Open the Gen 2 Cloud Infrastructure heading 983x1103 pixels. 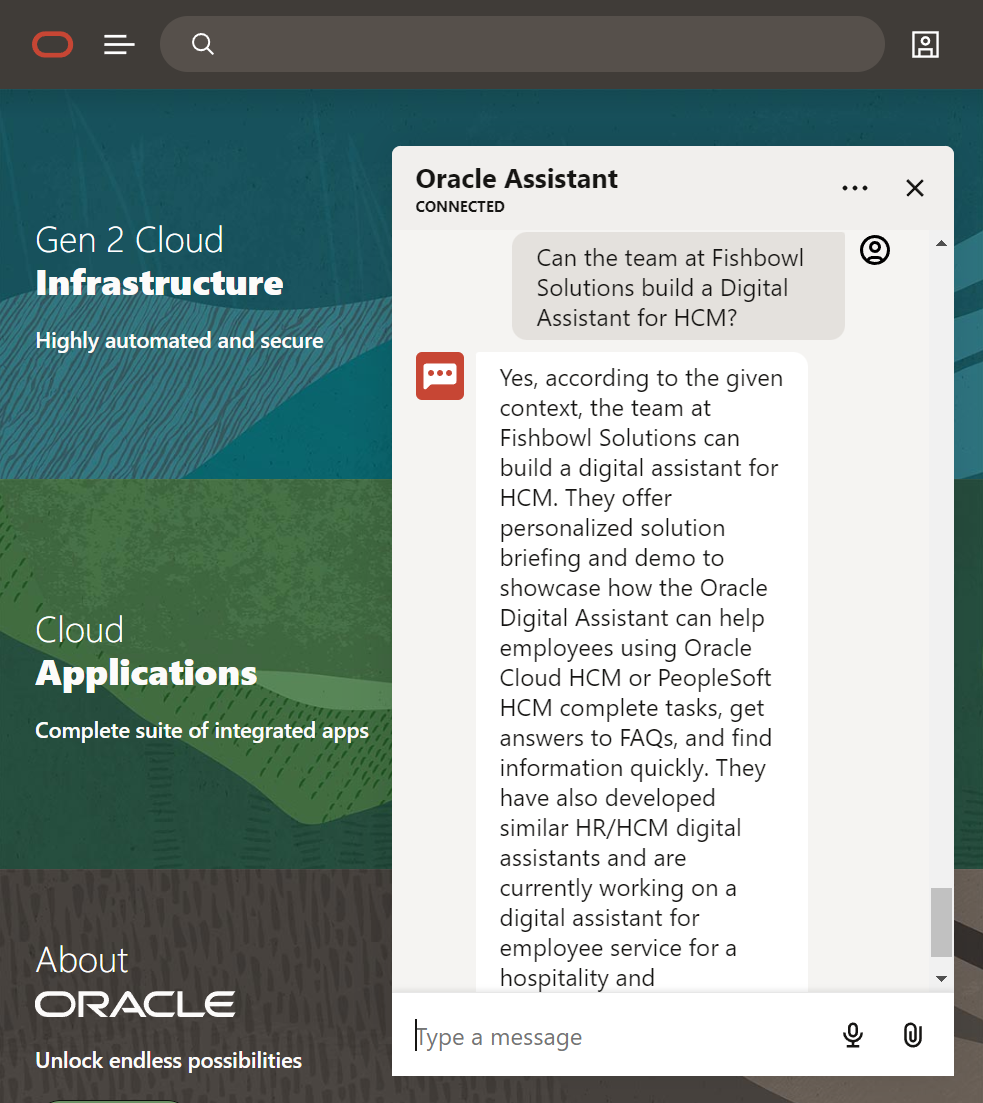point(160,262)
